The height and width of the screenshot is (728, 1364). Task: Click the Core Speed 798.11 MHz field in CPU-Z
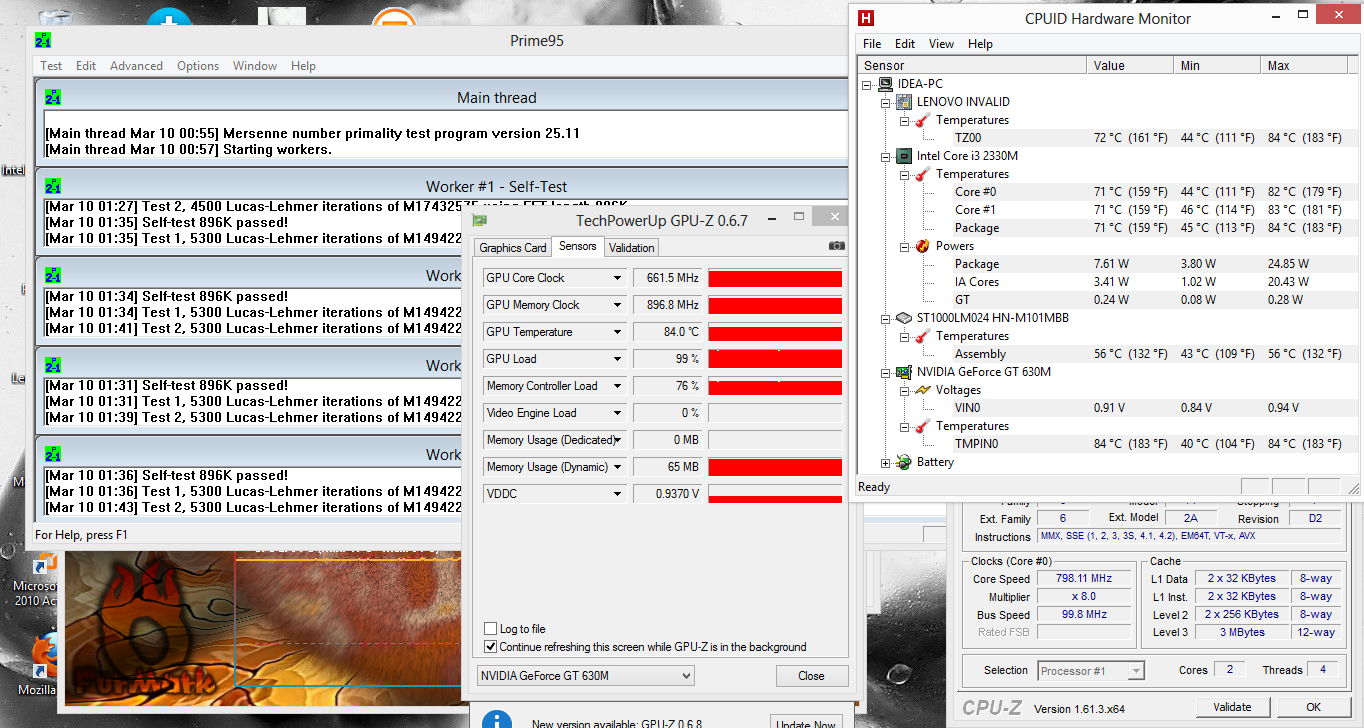(x=1085, y=579)
